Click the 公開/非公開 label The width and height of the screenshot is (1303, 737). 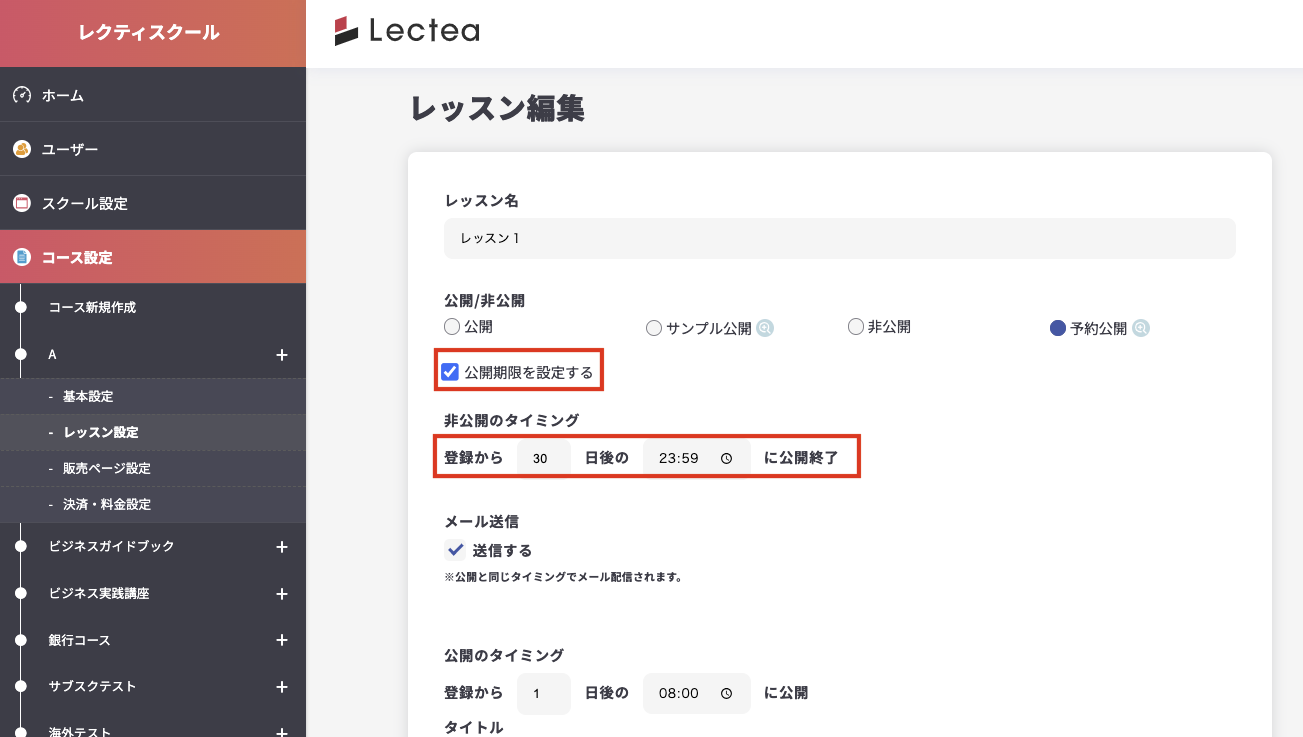click(484, 300)
